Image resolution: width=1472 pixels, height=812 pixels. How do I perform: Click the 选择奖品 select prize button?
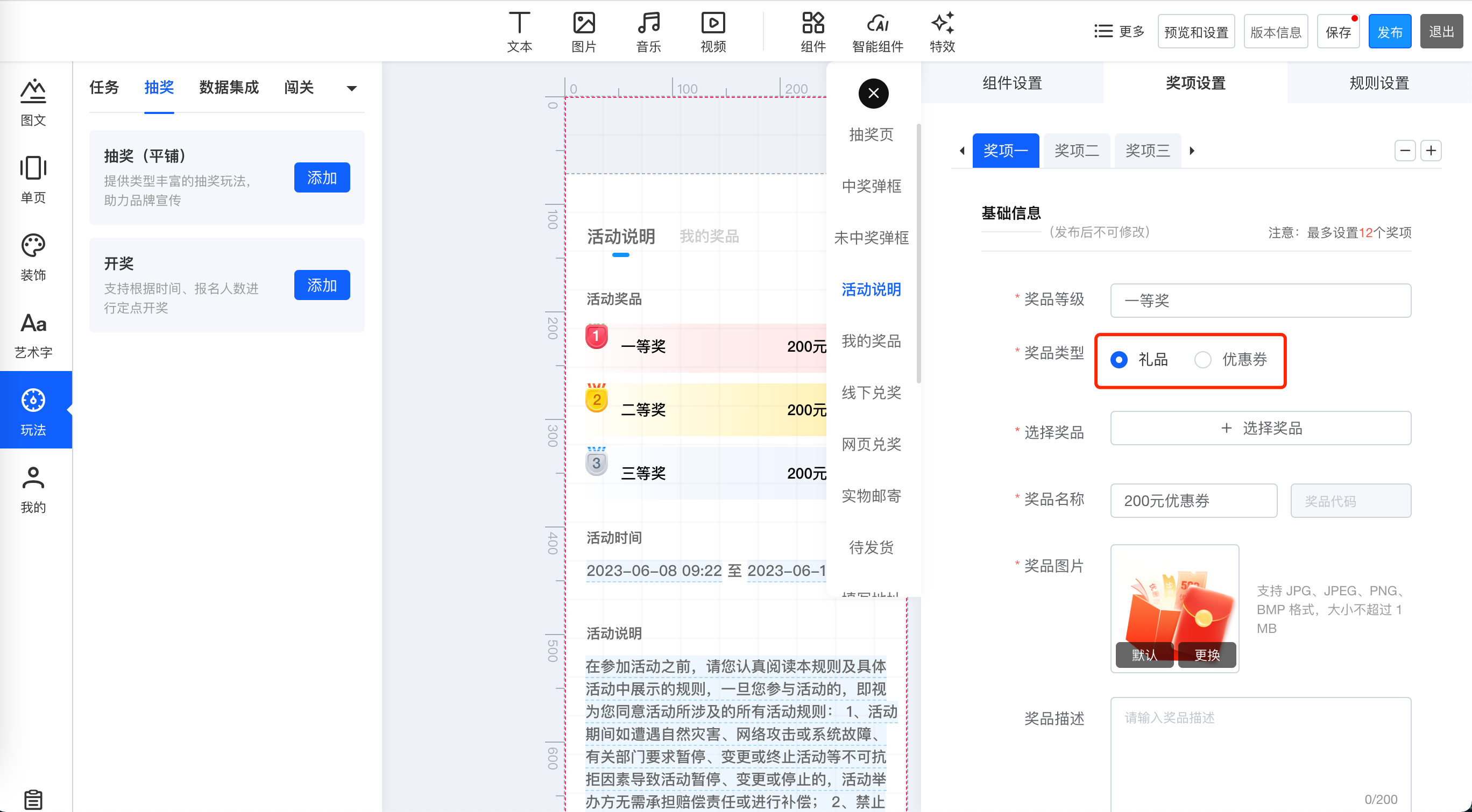pos(1260,428)
